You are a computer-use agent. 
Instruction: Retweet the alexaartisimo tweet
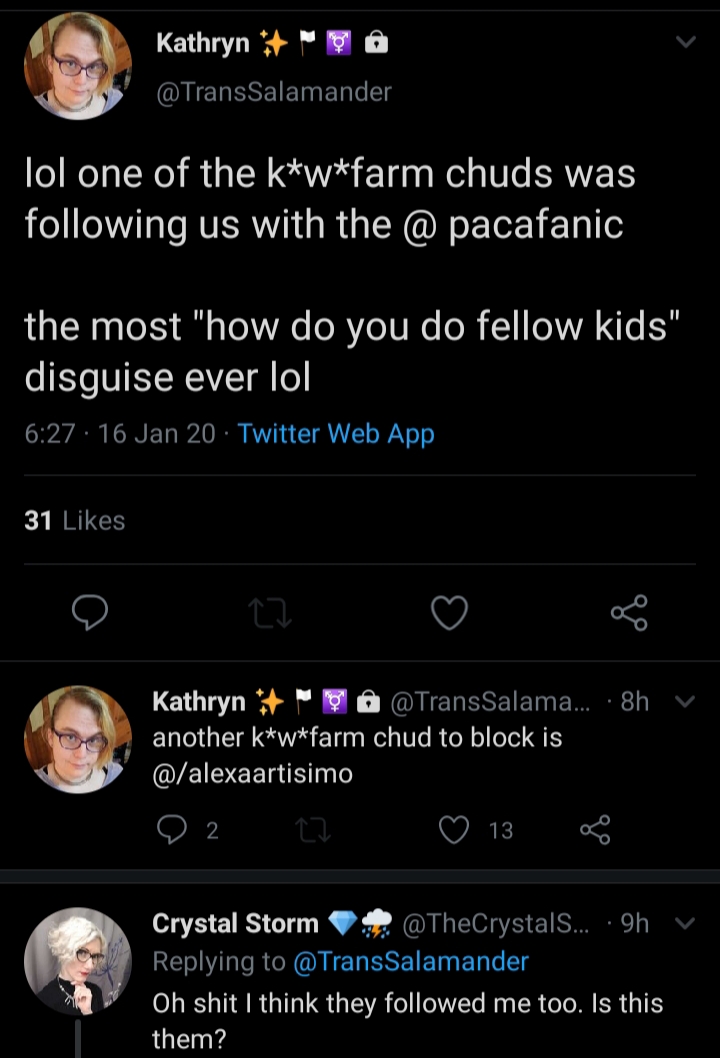coord(314,830)
